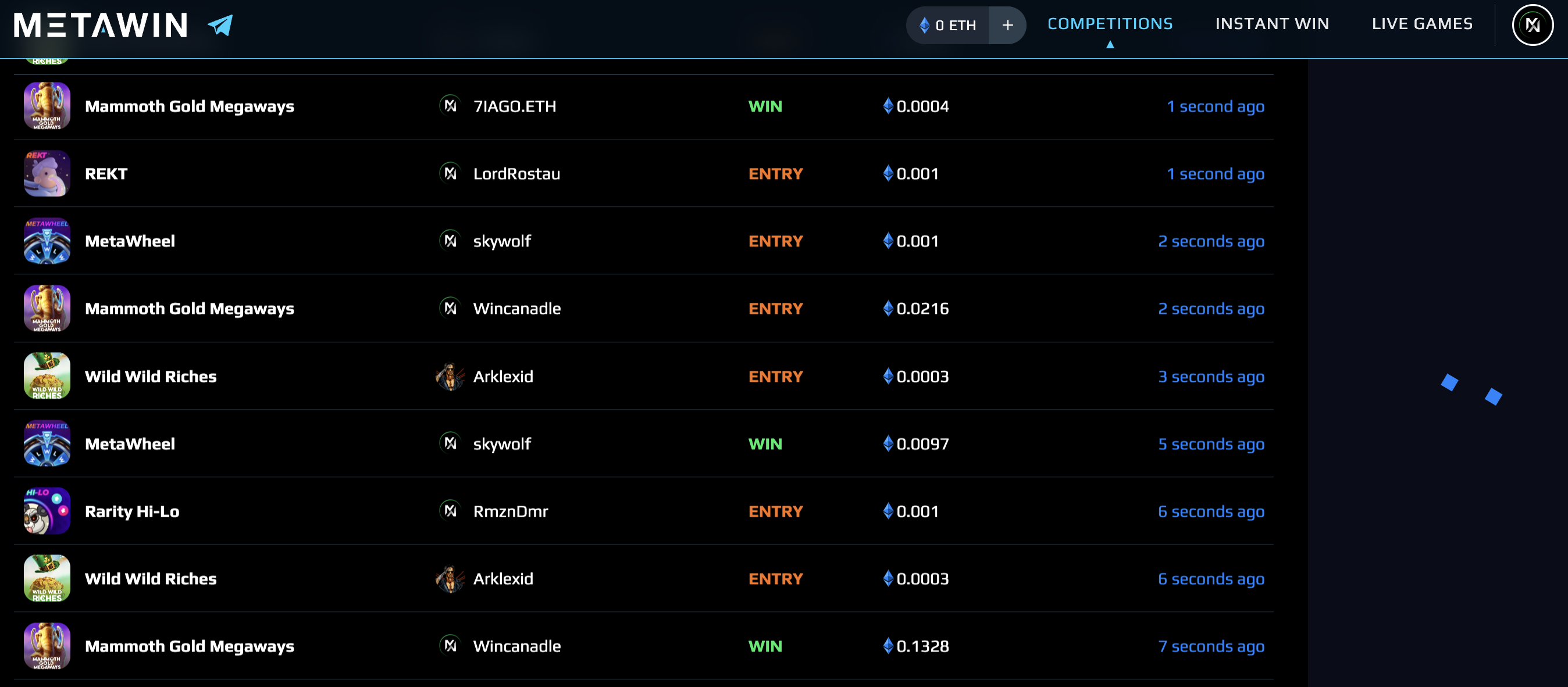Click Wincanadle's avatar in the 0.0216 row

point(450,308)
